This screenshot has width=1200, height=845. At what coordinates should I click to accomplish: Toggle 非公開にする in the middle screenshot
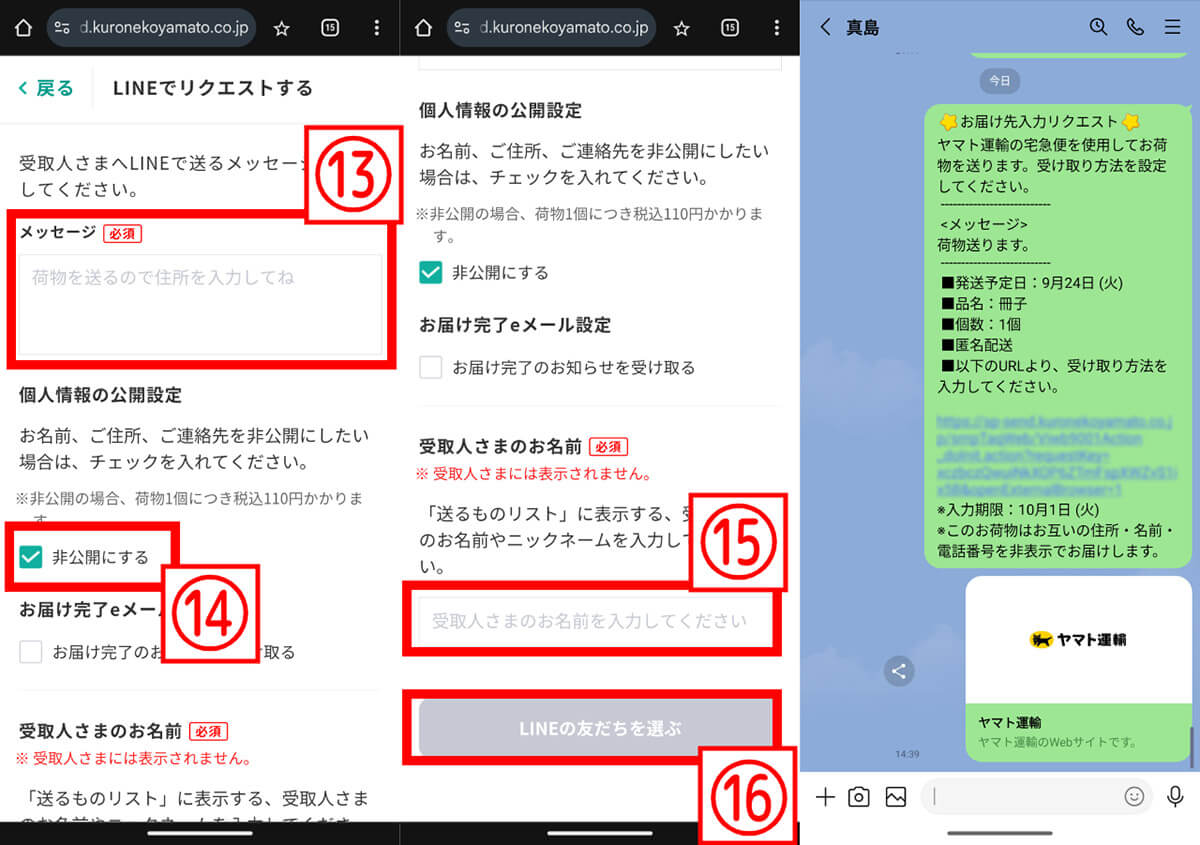433,271
